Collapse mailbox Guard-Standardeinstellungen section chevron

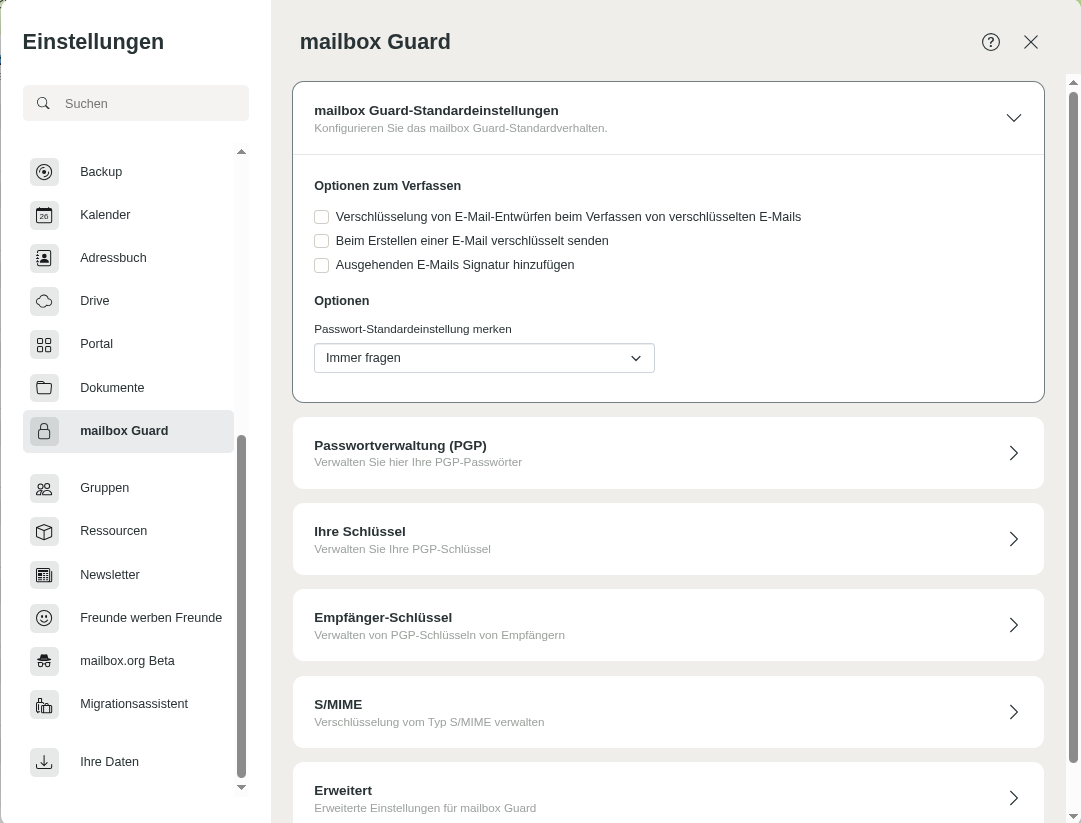pyautogui.click(x=1013, y=118)
